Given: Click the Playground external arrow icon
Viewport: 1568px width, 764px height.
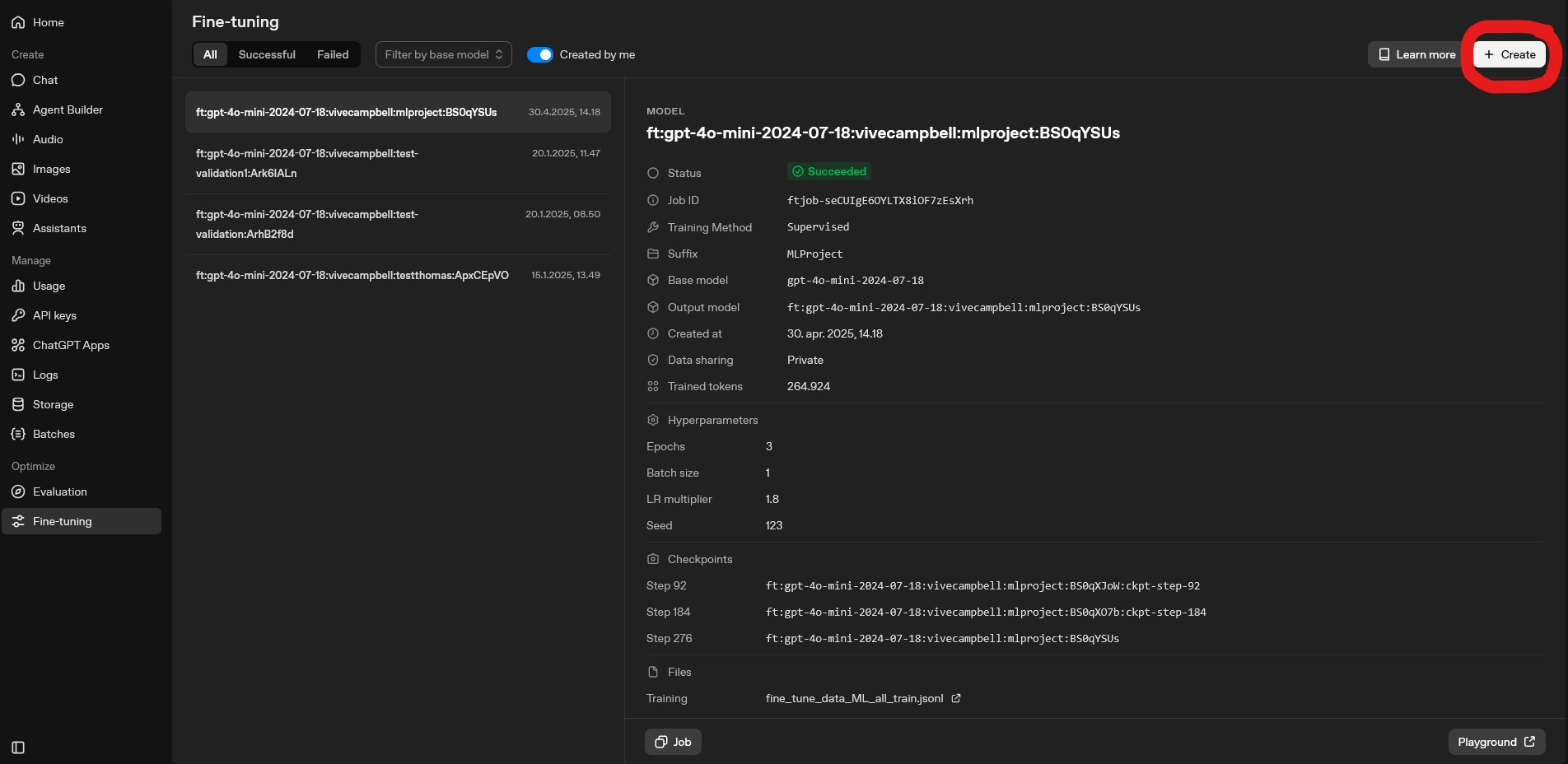Looking at the screenshot, I should (x=1529, y=742).
